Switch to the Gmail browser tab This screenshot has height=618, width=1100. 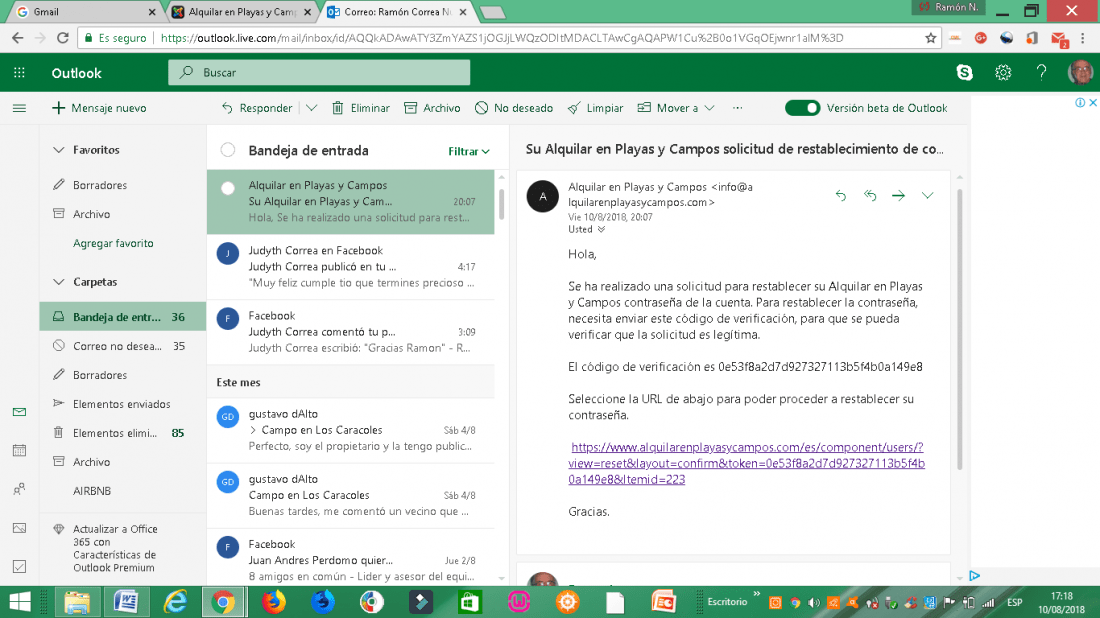pos(83,12)
